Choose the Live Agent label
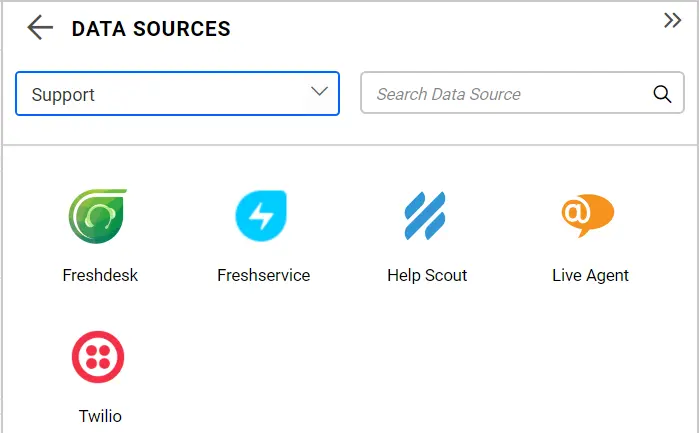Viewport: 699px width, 433px height. coord(590,275)
